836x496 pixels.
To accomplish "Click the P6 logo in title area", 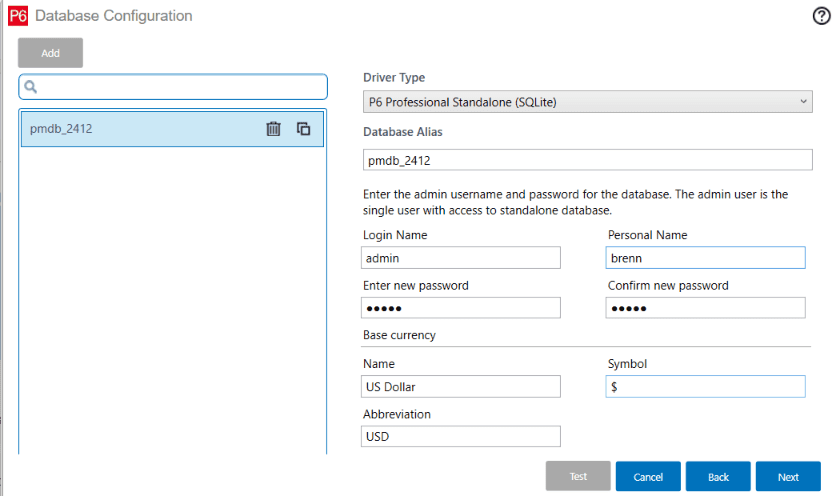I will (x=17, y=16).
